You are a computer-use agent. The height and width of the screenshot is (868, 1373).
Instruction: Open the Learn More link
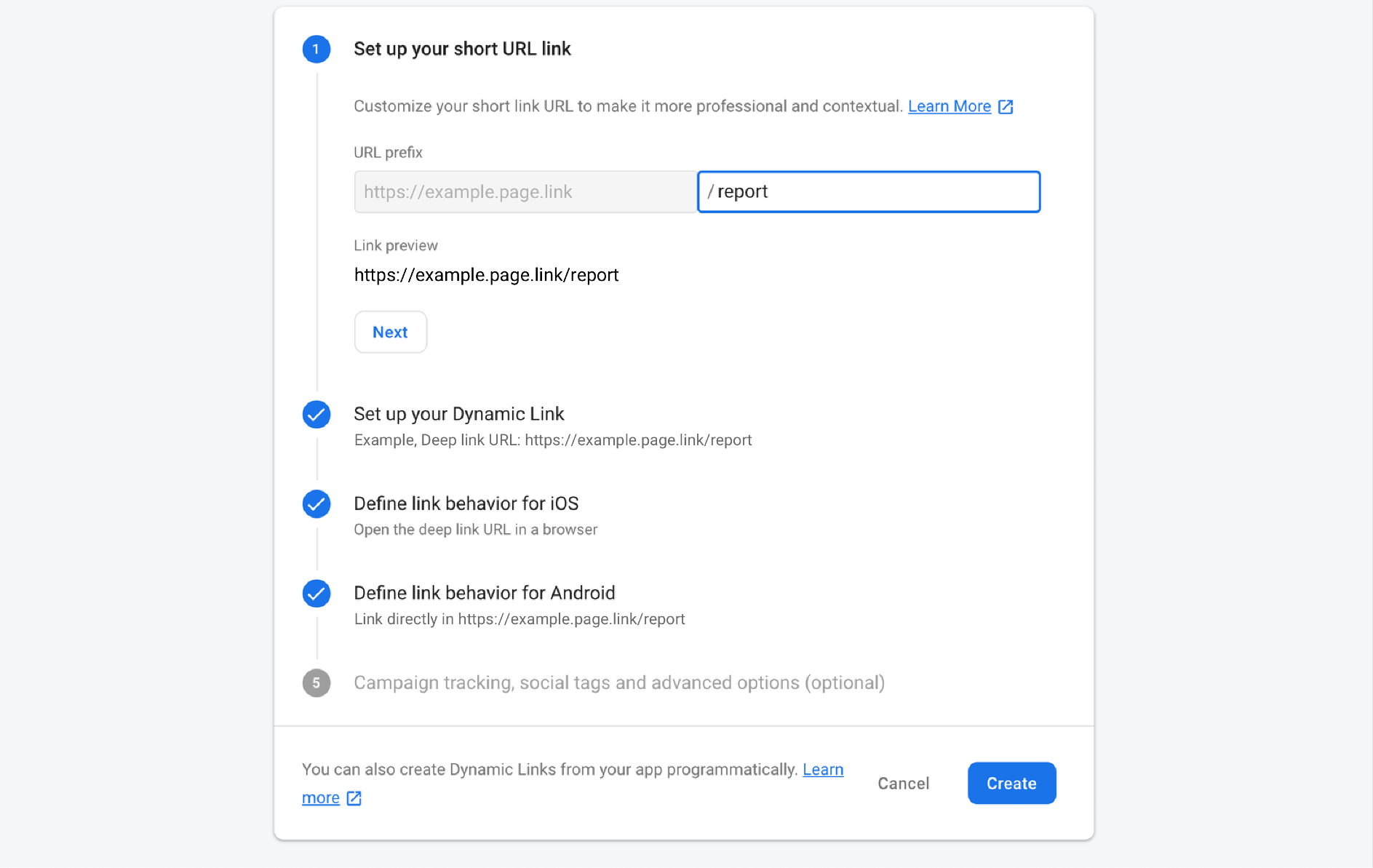coord(950,106)
